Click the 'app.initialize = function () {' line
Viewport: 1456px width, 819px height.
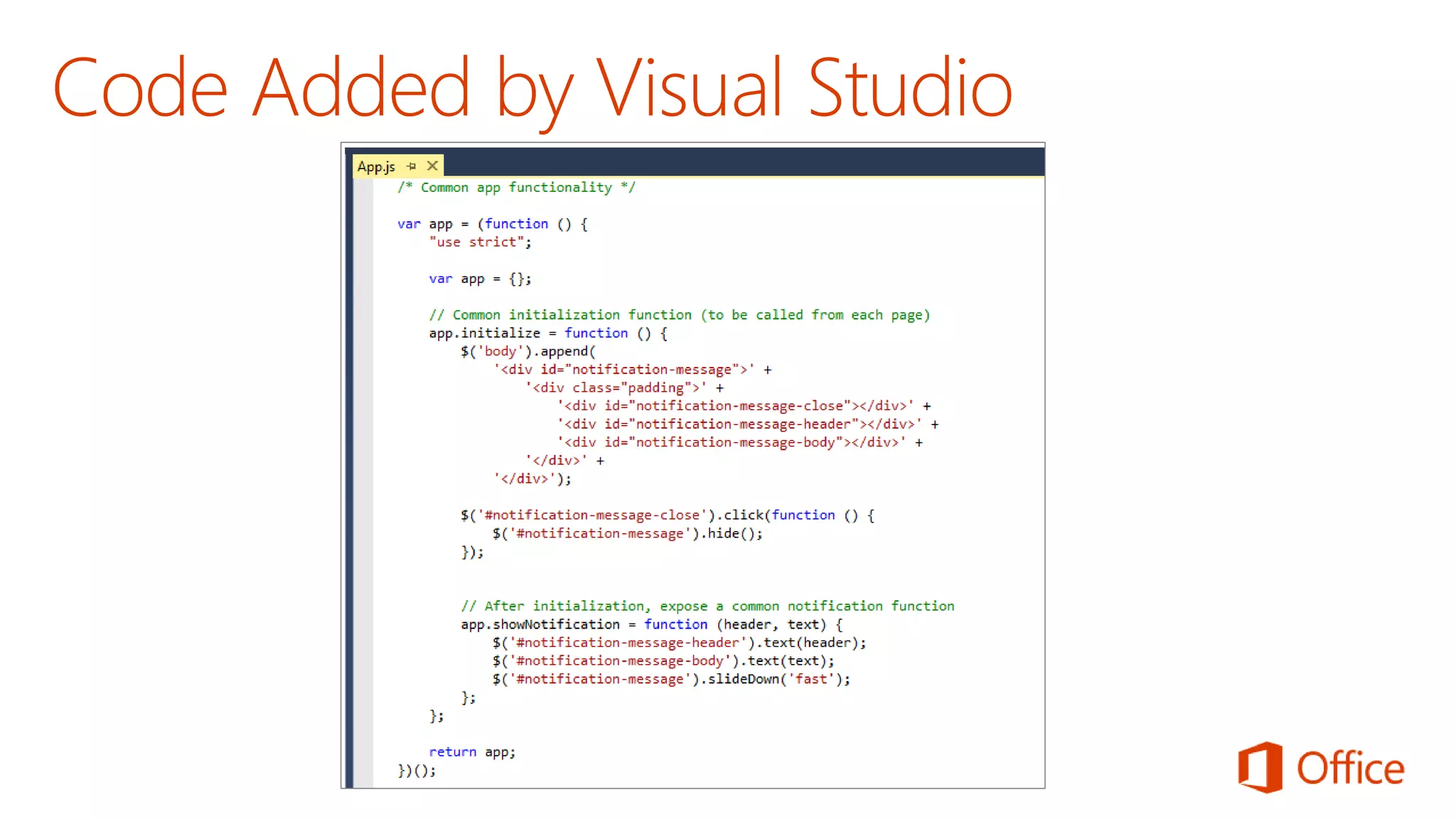548,333
